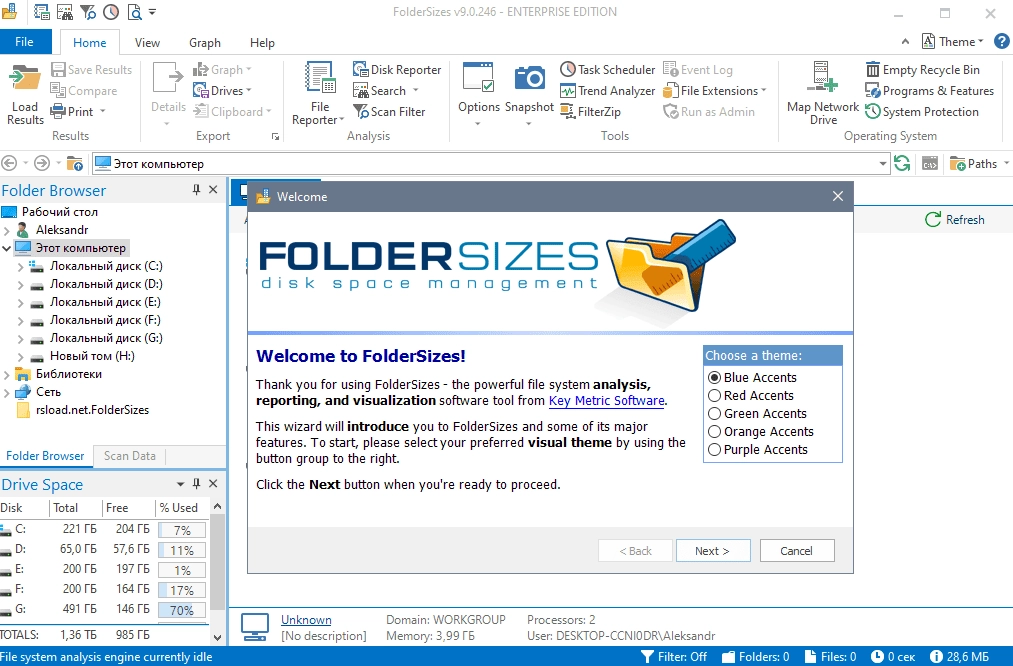This screenshot has height=666, width=1013.
Task: Open the command prompt icon by Paths
Action: (x=930, y=163)
